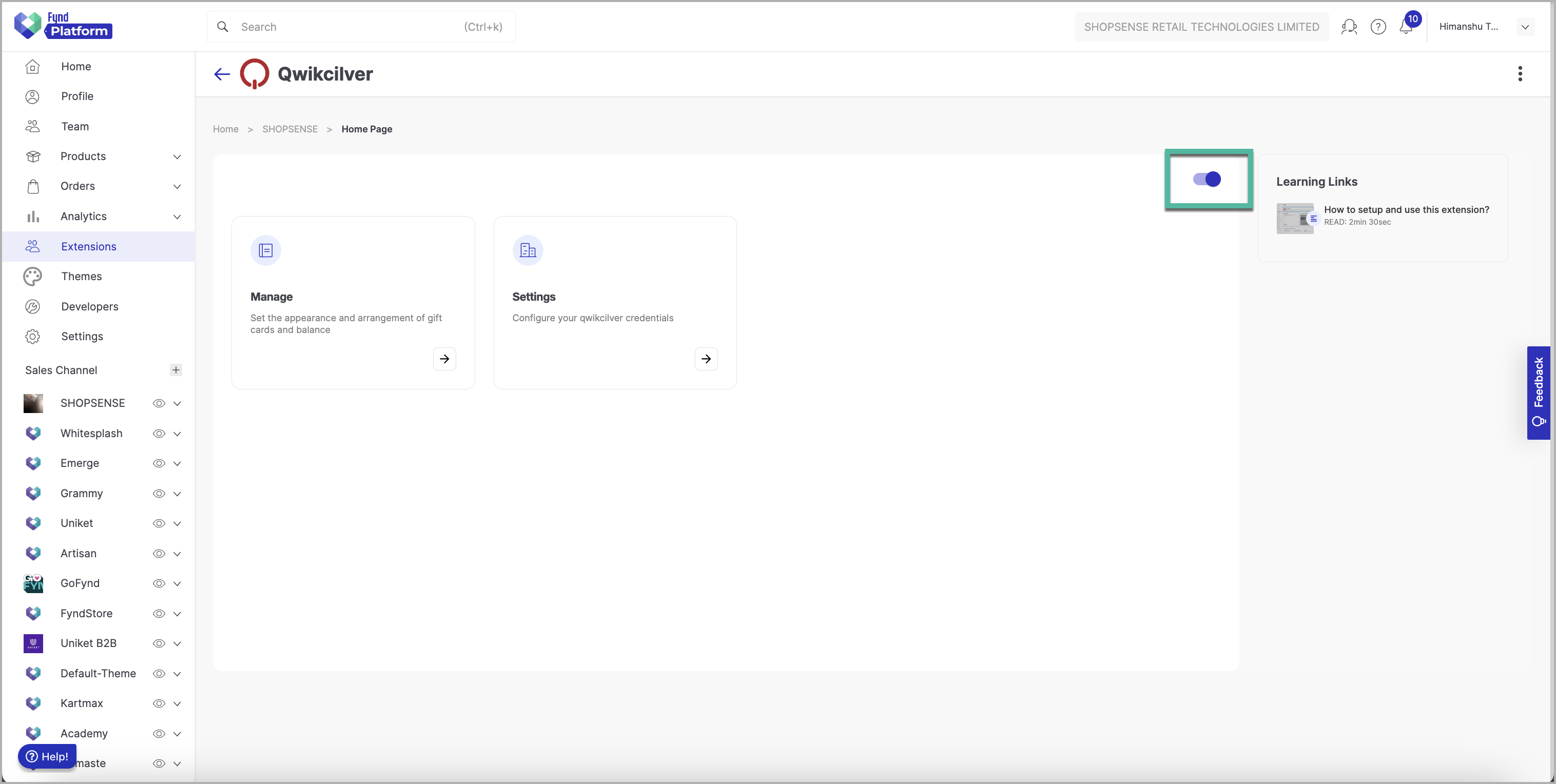Viewport: 1556px width, 784px height.
Task: Click the Help! button
Action: click(x=47, y=756)
